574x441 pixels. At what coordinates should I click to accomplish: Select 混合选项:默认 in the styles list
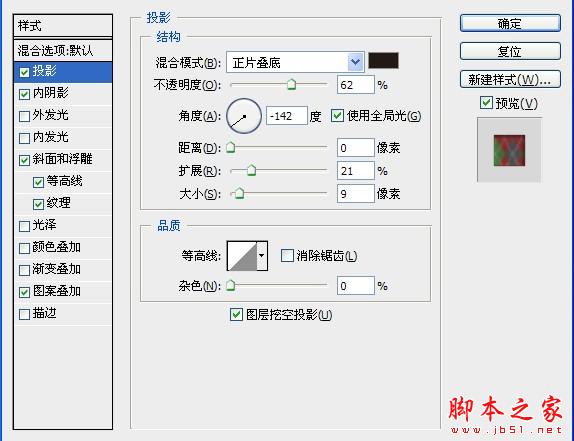(x=63, y=51)
